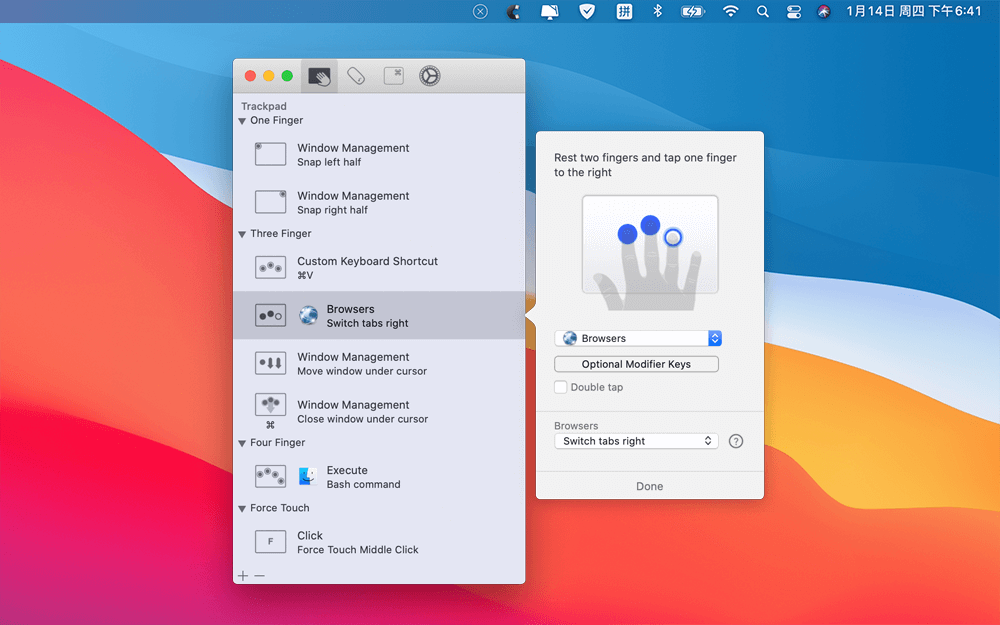
Task: Switch to the Magic Mouse toolbar icon
Action: (356, 75)
